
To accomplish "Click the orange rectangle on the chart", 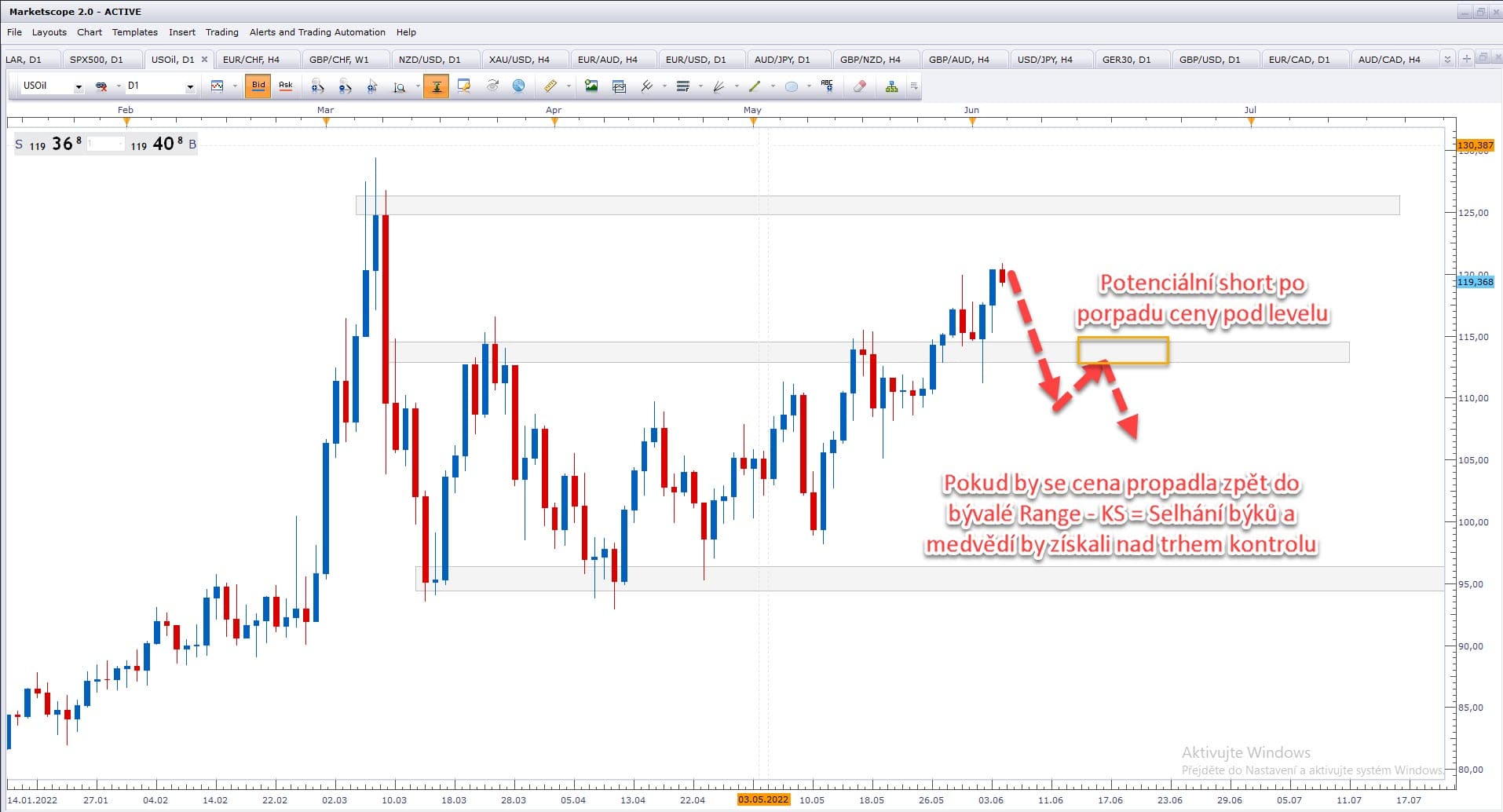I will [x=1123, y=338].
